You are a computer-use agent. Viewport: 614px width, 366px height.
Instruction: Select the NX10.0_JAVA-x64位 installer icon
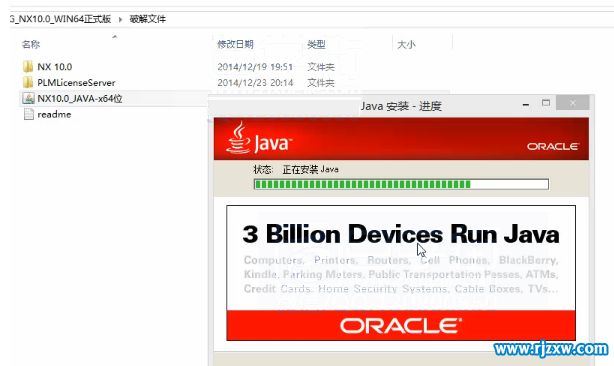(x=28, y=98)
